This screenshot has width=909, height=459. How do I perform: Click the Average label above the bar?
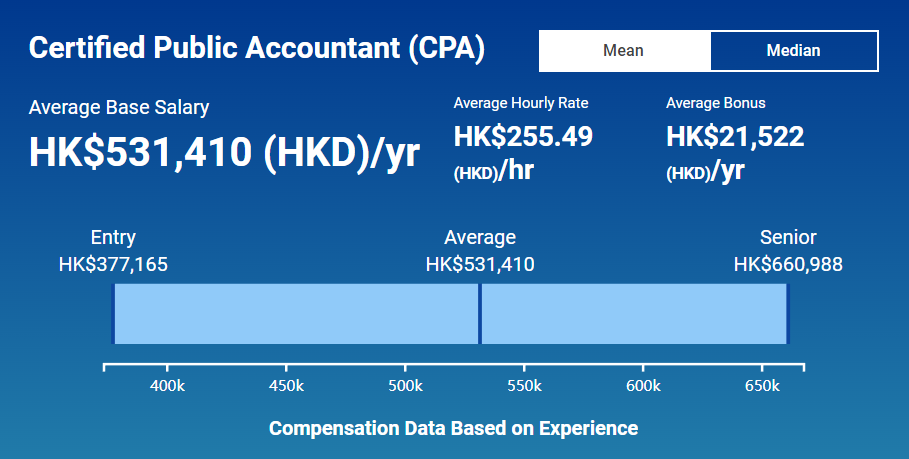[x=480, y=238]
